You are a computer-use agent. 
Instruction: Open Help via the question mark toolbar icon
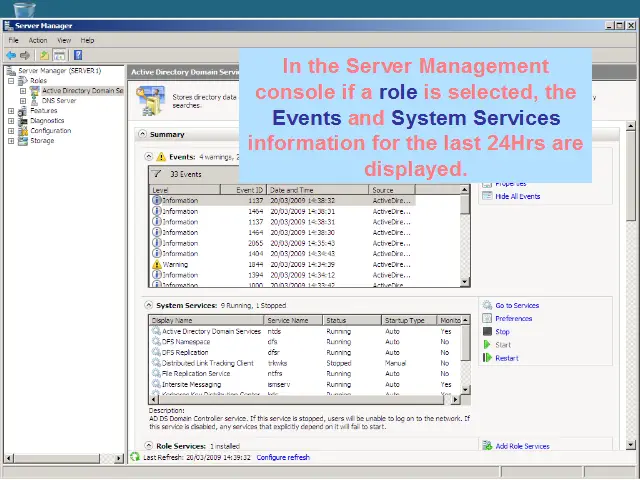pyautogui.click(x=78, y=55)
